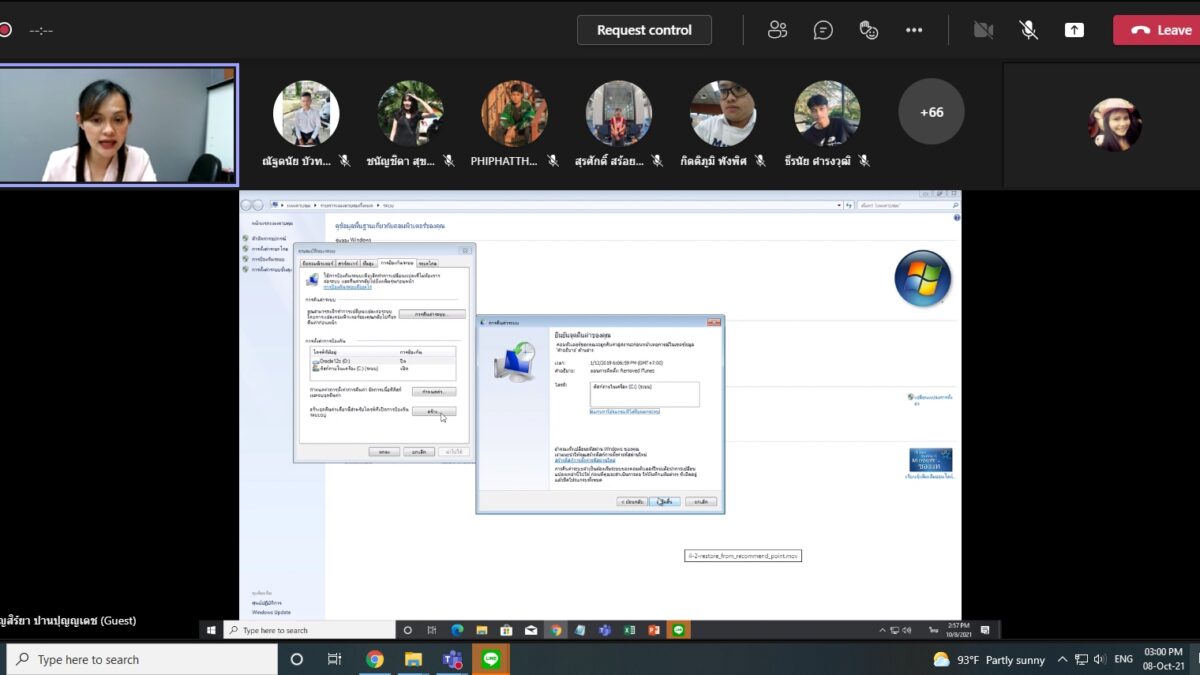Leave the Teams meeting
The image size is (1200, 675).
(1158, 30)
